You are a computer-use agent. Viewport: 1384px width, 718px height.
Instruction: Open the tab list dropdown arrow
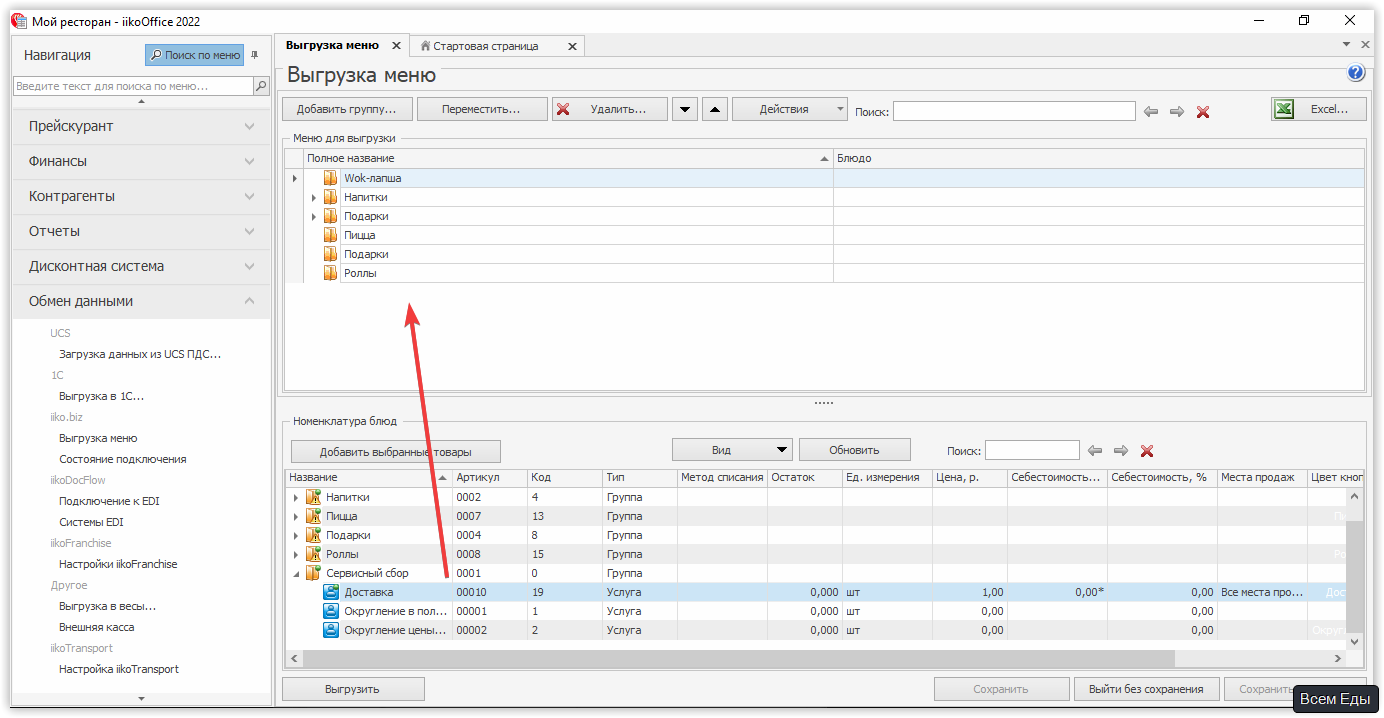1346,45
